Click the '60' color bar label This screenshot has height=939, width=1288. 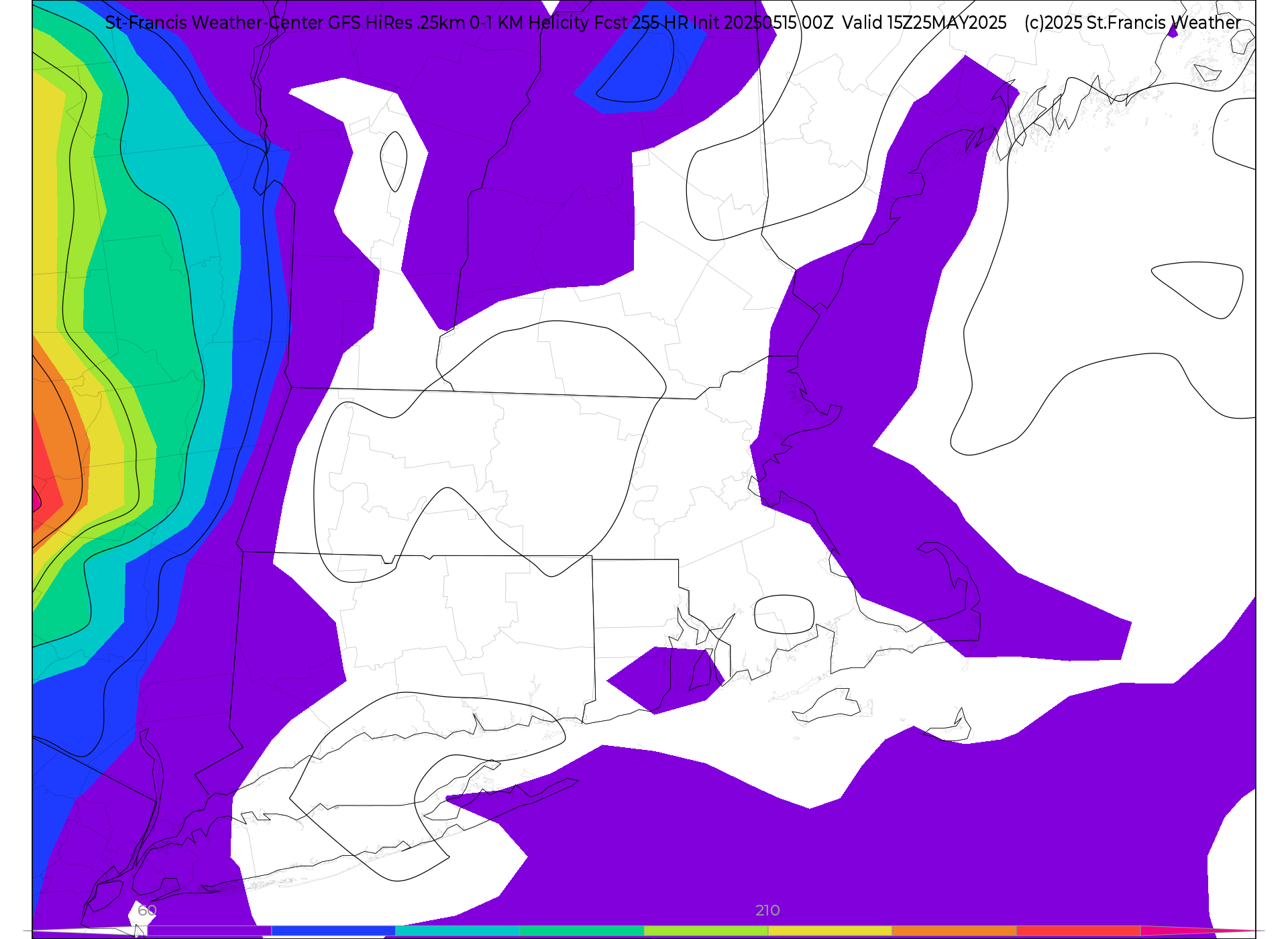147,911
